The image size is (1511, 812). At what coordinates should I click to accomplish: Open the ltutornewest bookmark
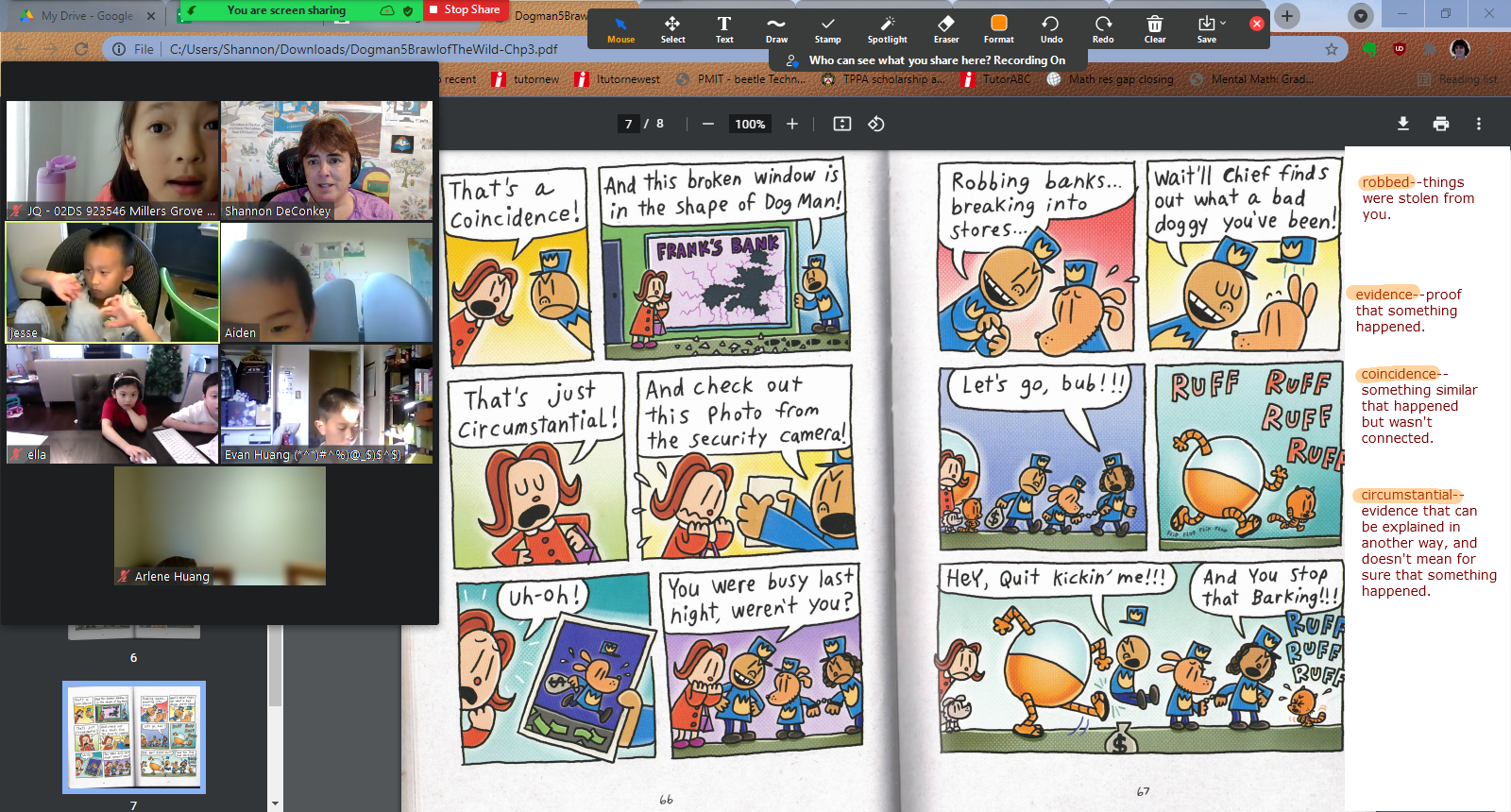[x=618, y=79]
